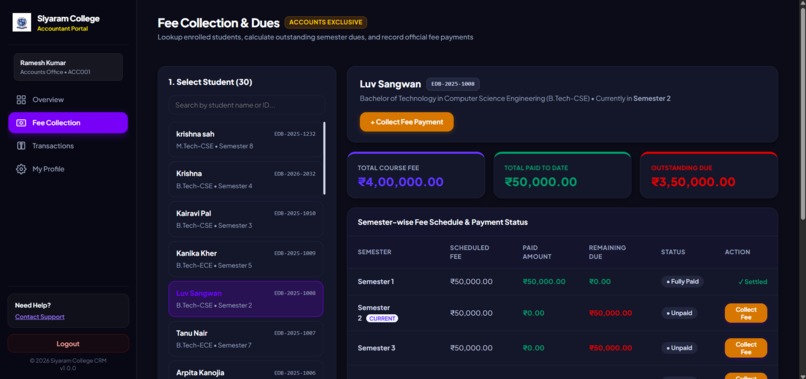Viewport: 806px width, 379px height.
Task: Click Total Paid To Date card
Action: tap(562, 175)
